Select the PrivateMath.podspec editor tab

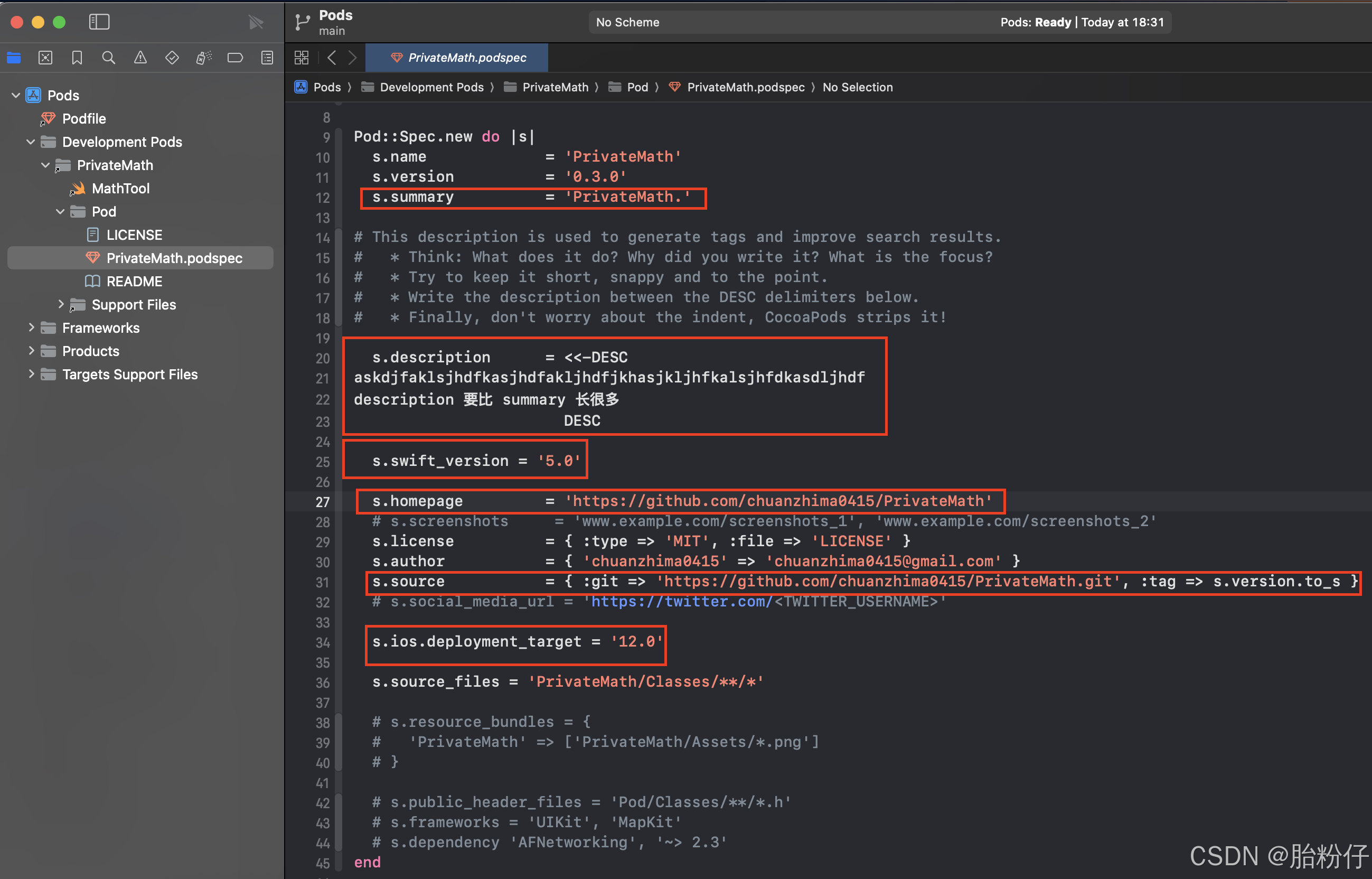[x=457, y=58]
